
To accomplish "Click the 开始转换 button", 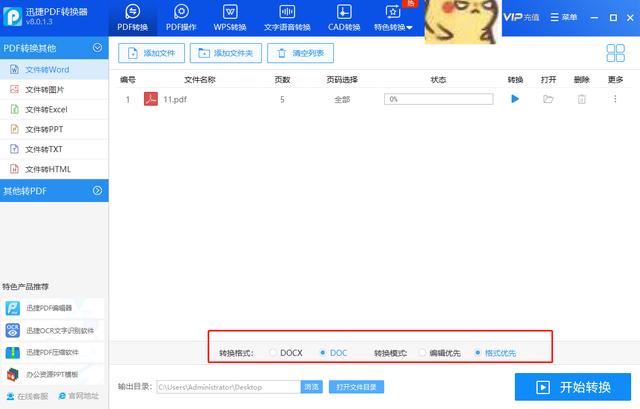I will 573,387.
